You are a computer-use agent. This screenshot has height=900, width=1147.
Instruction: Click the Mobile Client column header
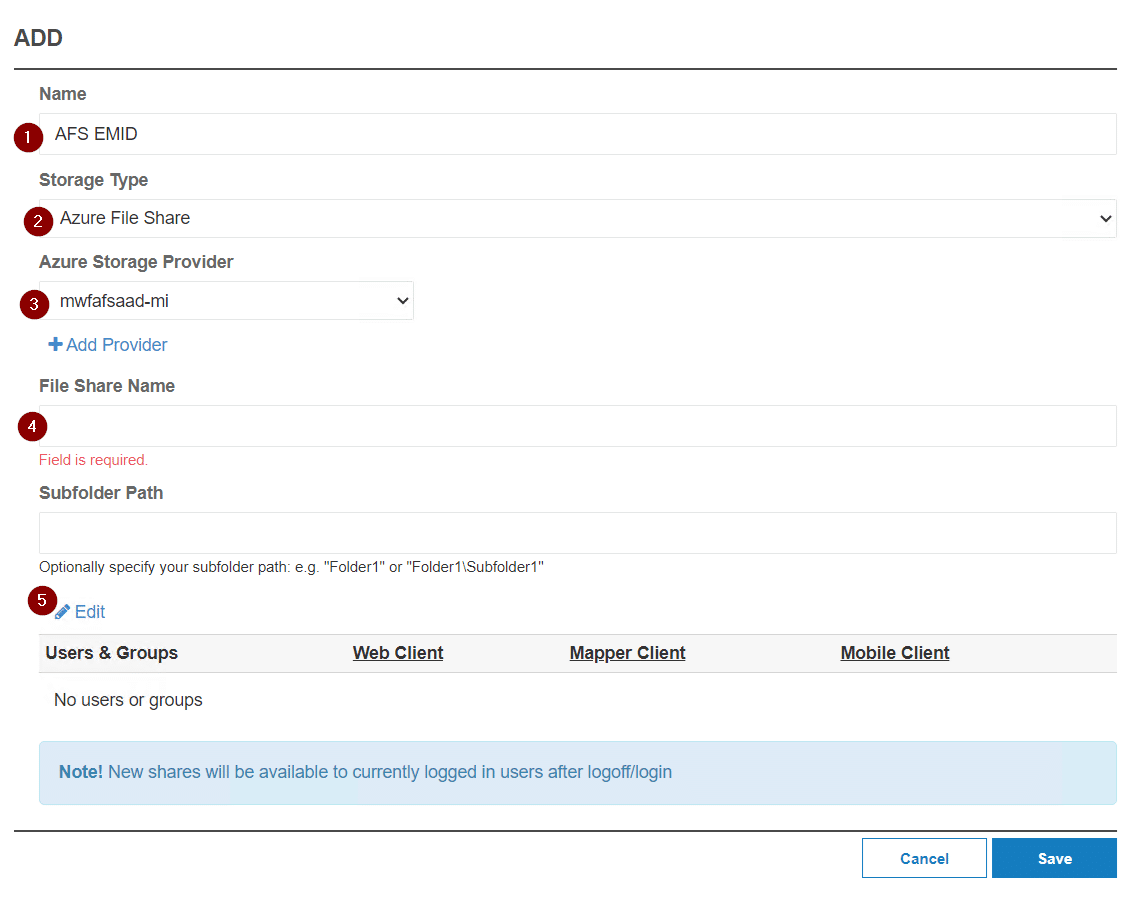(x=895, y=652)
